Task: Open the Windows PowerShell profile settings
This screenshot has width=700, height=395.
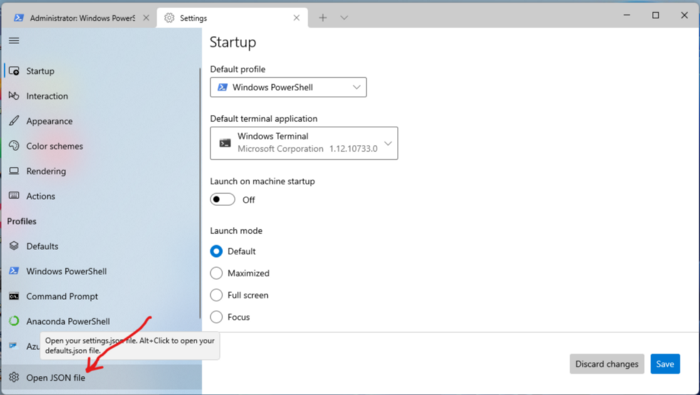Action: pos(101,271)
